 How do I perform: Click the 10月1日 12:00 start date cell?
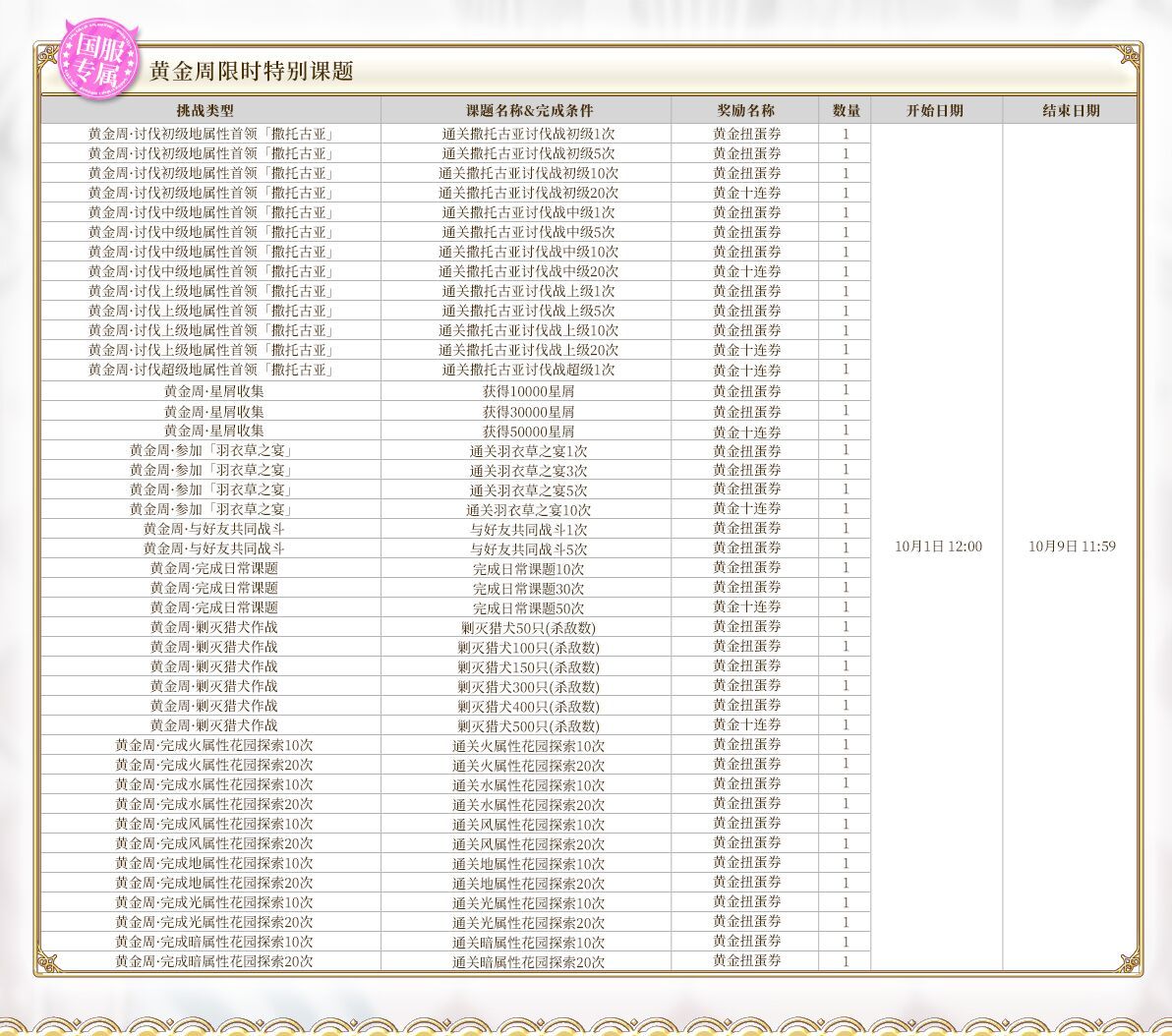(938, 547)
